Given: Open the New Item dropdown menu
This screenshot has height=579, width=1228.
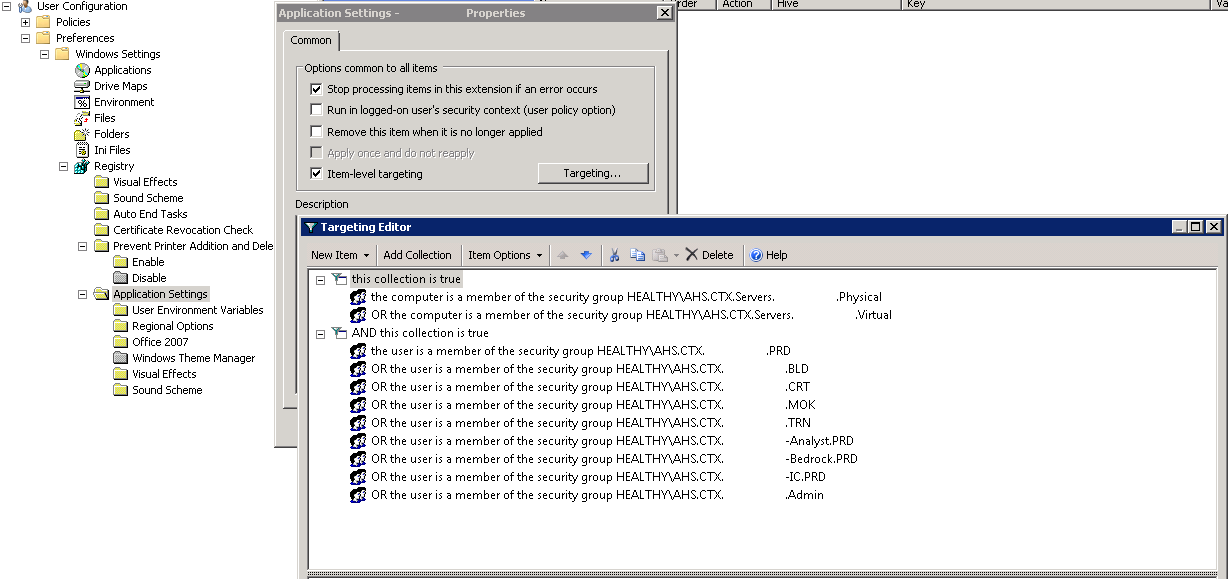Looking at the screenshot, I should click(x=340, y=255).
